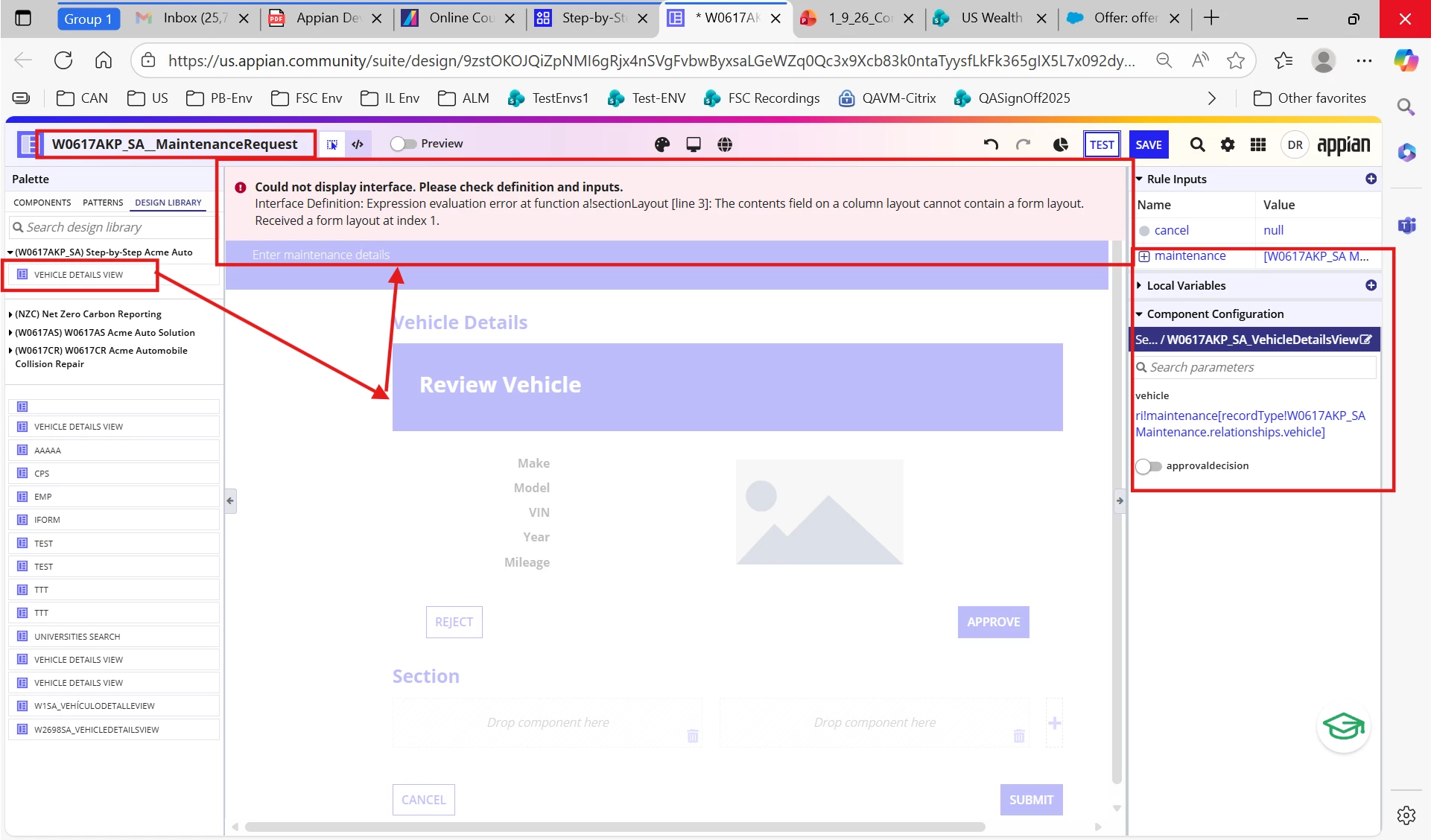1431x840 pixels.
Task: Open Appian settings gear in header
Action: [x=1228, y=144]
